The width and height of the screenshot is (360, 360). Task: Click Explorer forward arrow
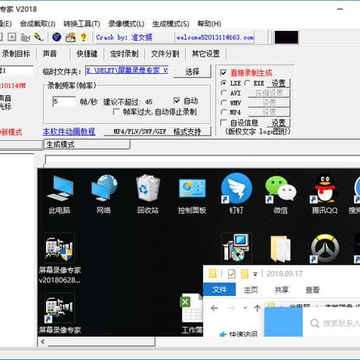(x=231, y=308)
